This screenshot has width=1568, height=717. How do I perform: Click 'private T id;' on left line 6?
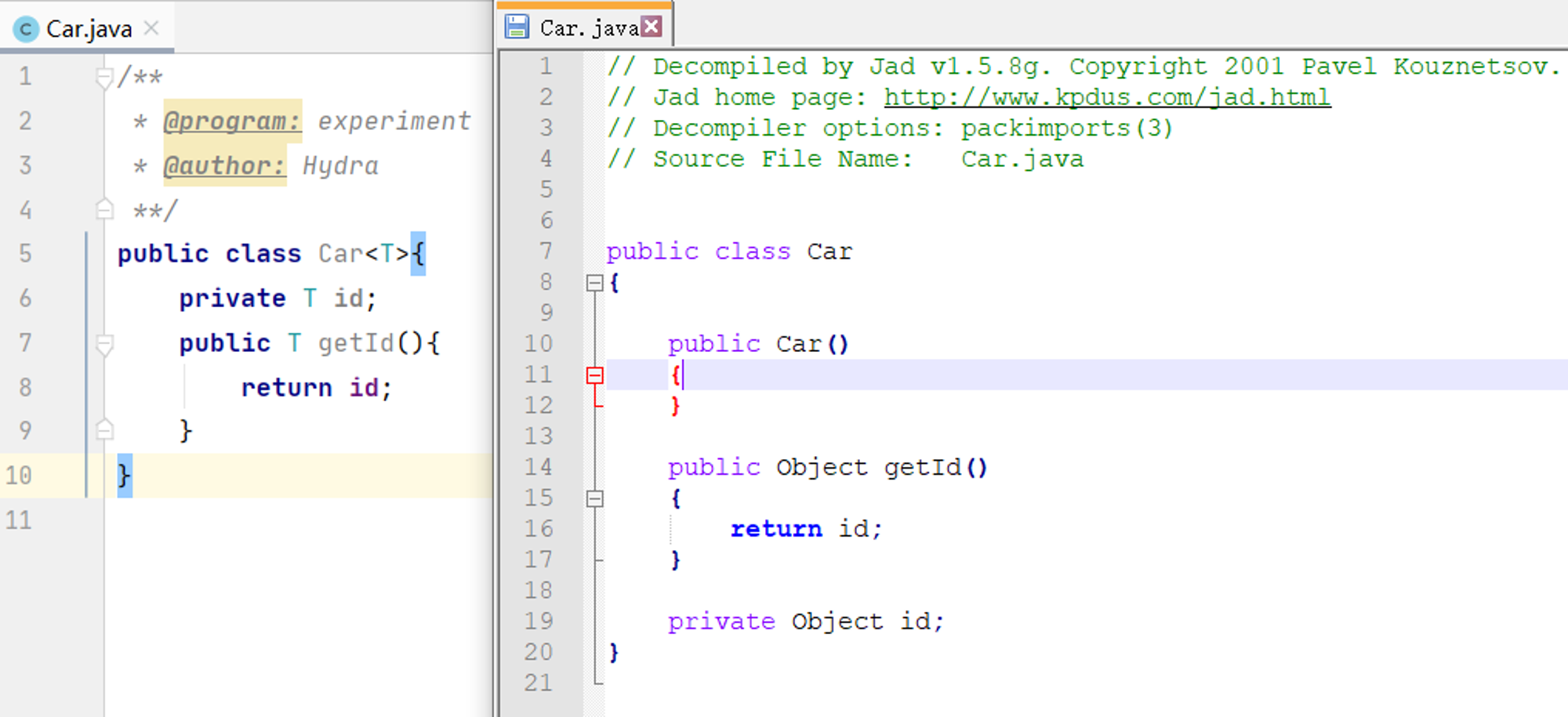278,299
